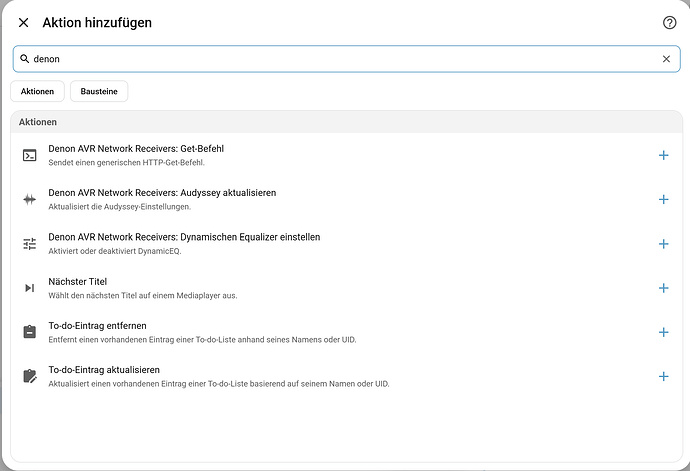
Task: Click 'Aktualisiert einen vorhandenen Eintrag' description
Action: click(x=219, y=384)
